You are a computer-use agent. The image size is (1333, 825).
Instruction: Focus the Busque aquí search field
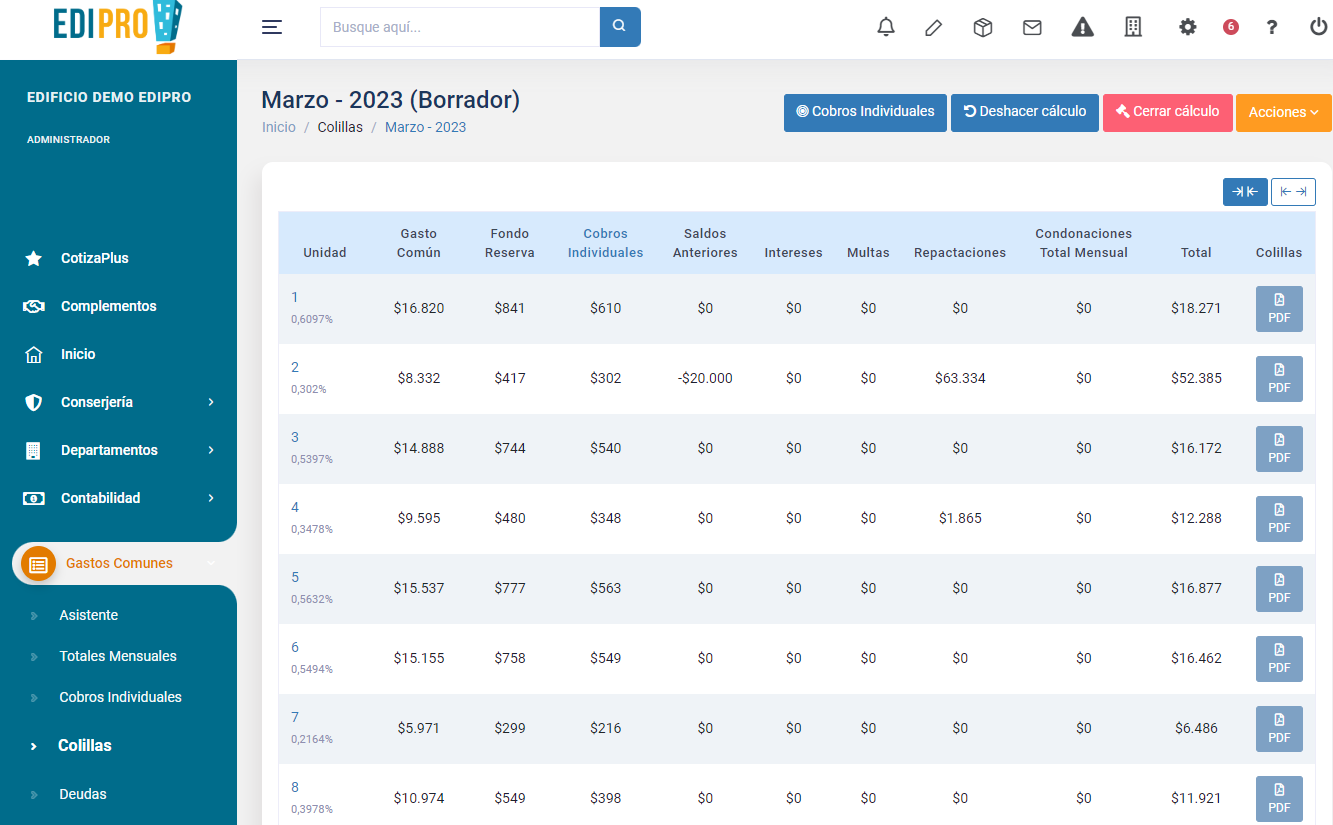point(460,27)
